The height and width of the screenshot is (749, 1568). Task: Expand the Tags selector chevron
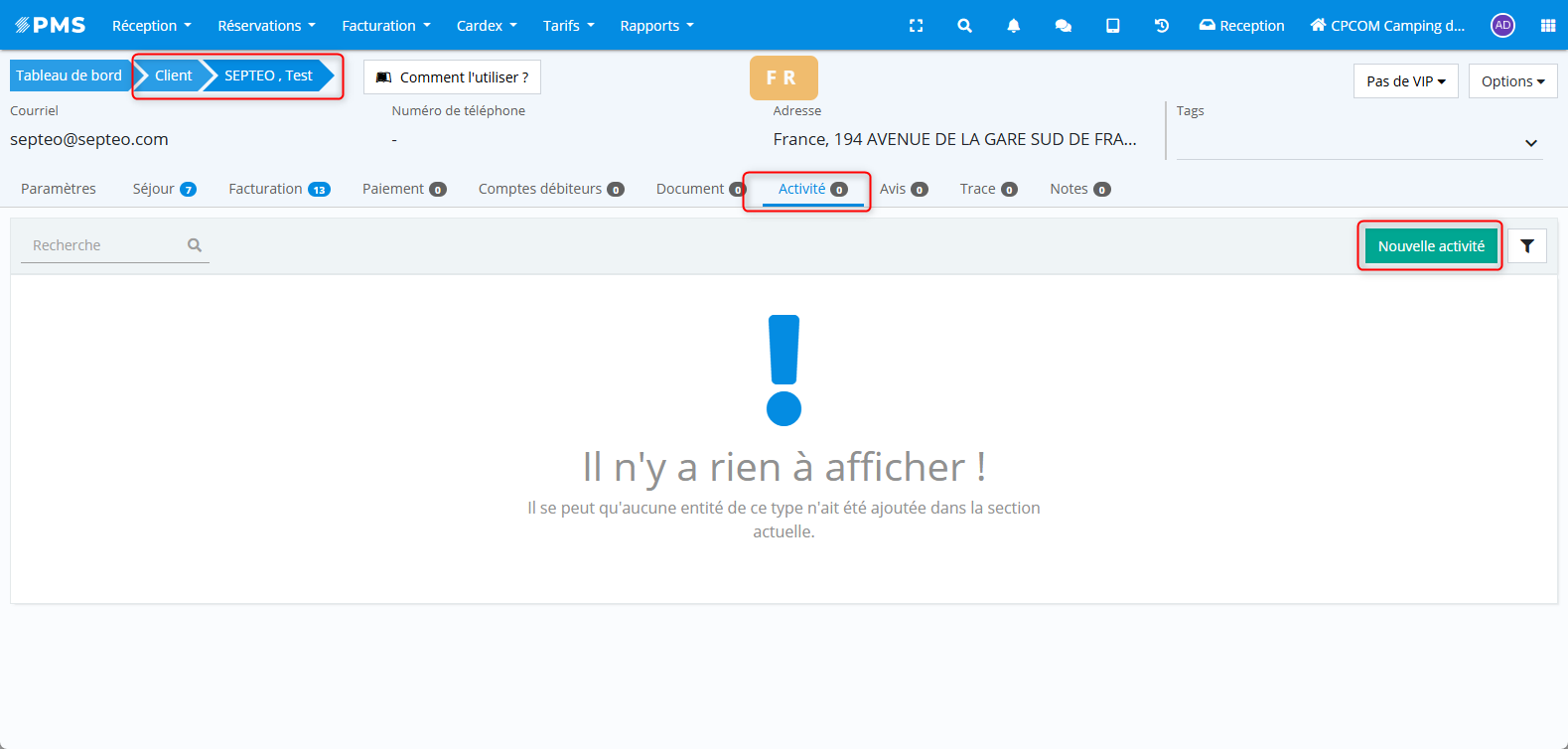point(1530,143)
